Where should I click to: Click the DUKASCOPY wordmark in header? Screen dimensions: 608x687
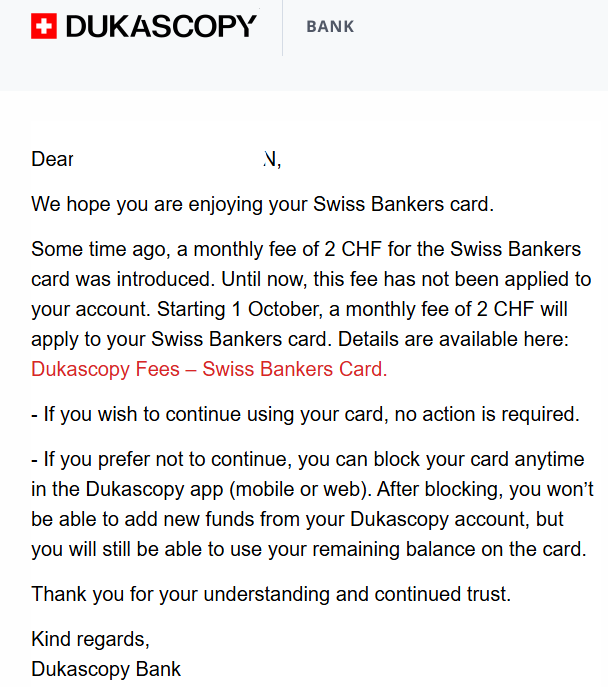tap(161, 27)
